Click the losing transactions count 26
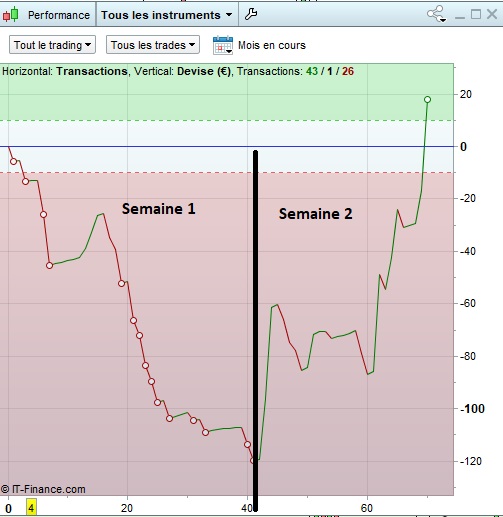This screenshot has height=517, width=503. click(x=348, y=71)
